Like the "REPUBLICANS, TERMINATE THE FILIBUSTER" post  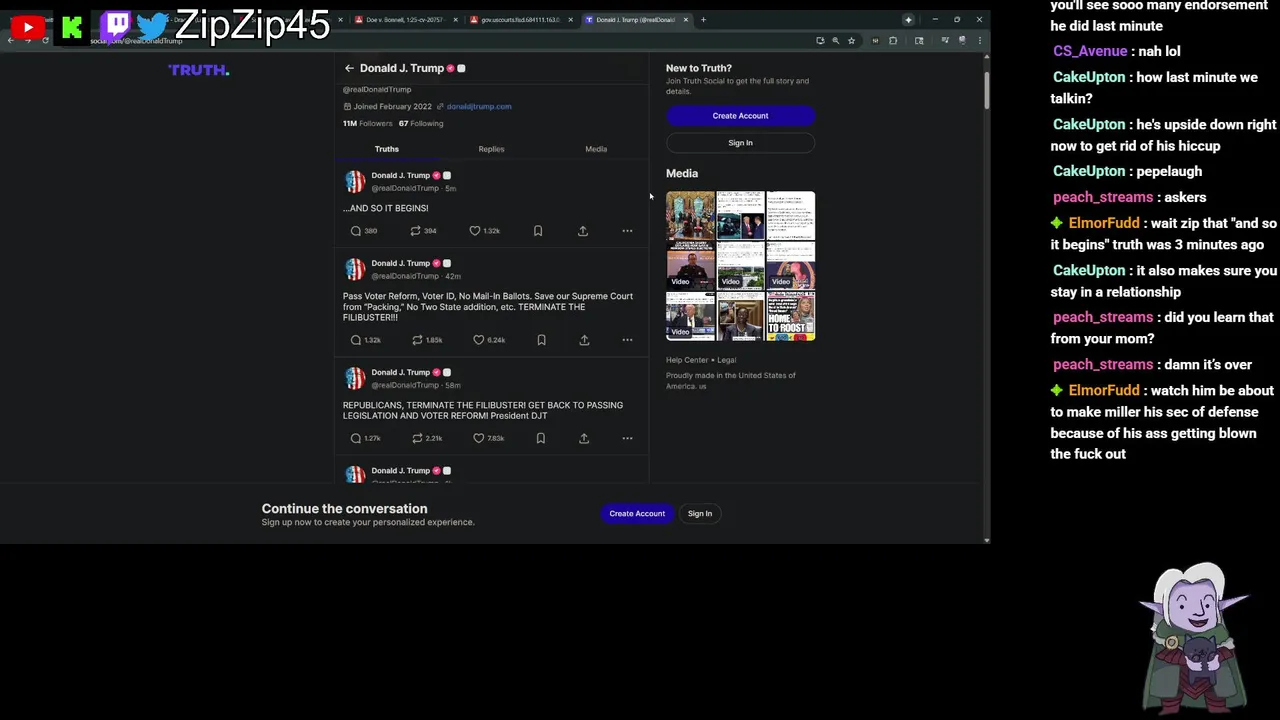(x=489, y=438)
